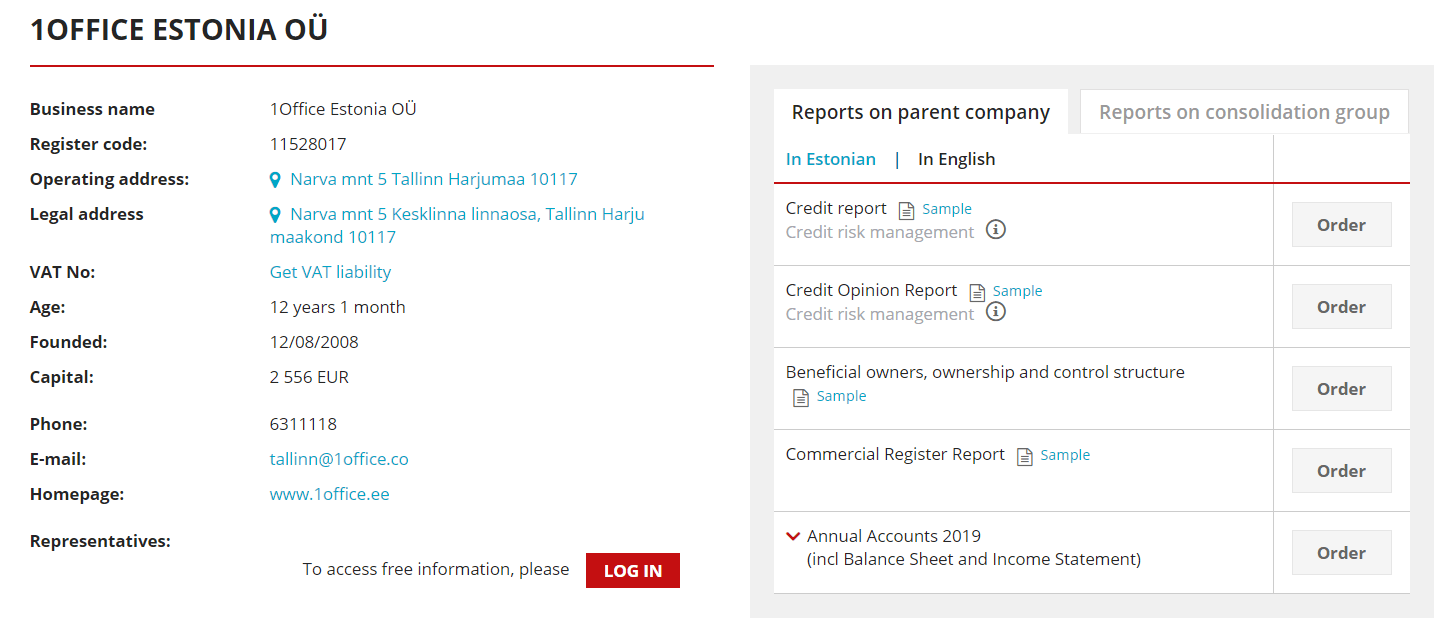Click the Get VAT liability link

pos(330,272)
